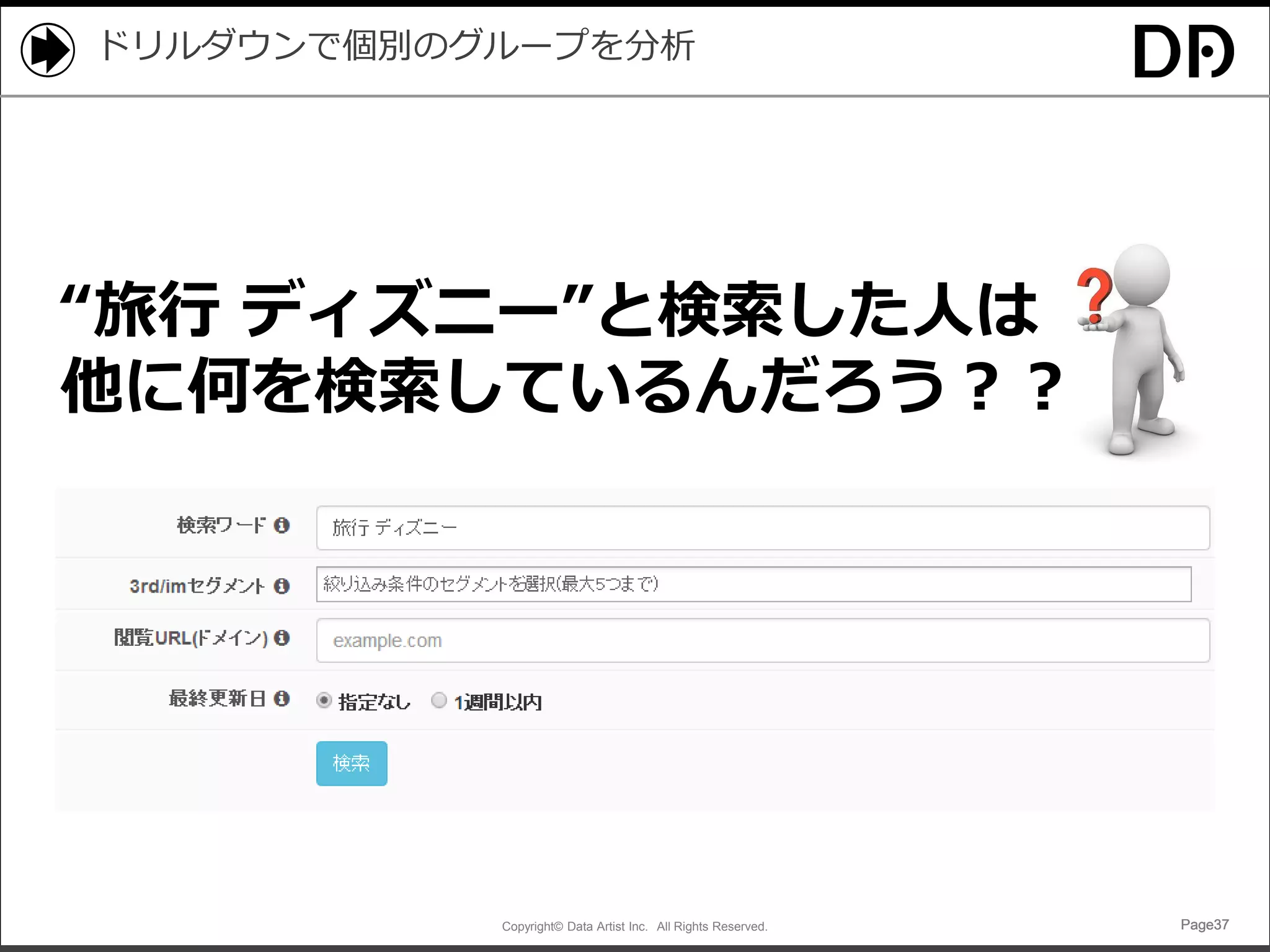Click the 3rd/imセグメント label
Image resolution: width=1270 pixels, height=952 pixels.
click(x=197, y=586)
